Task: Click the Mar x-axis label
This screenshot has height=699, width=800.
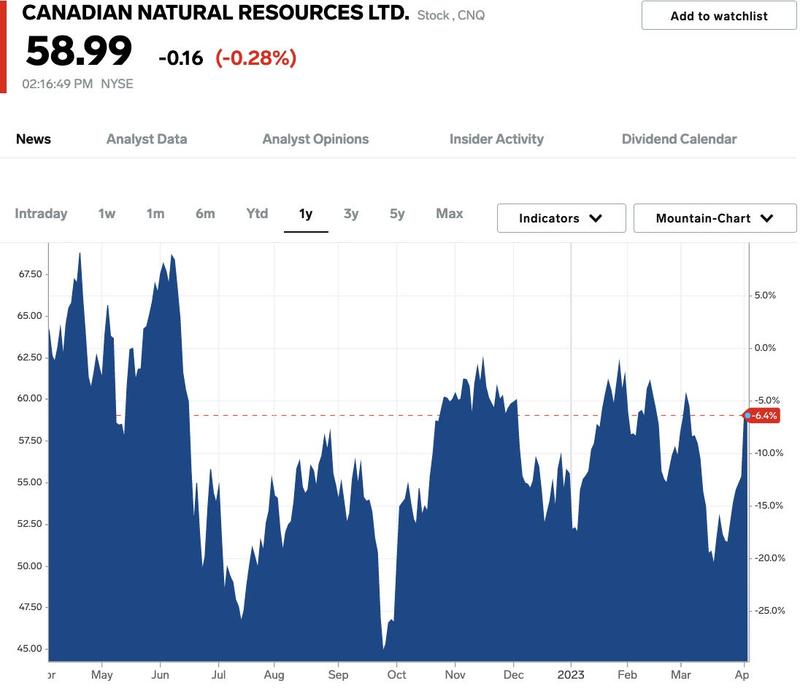Action: pyautogui.click(x=681, y=675)
